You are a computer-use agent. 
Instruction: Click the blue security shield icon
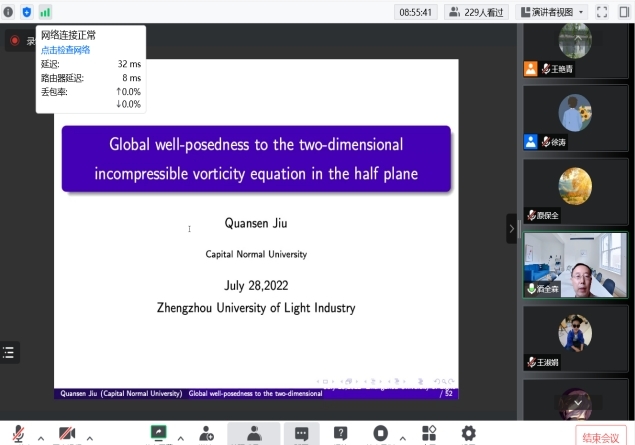[27, 12]
